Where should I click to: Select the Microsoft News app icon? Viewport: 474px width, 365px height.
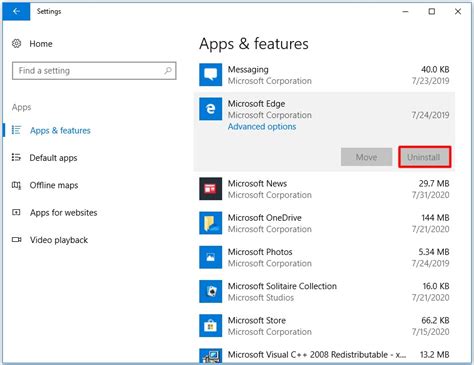tap(211, 189)
